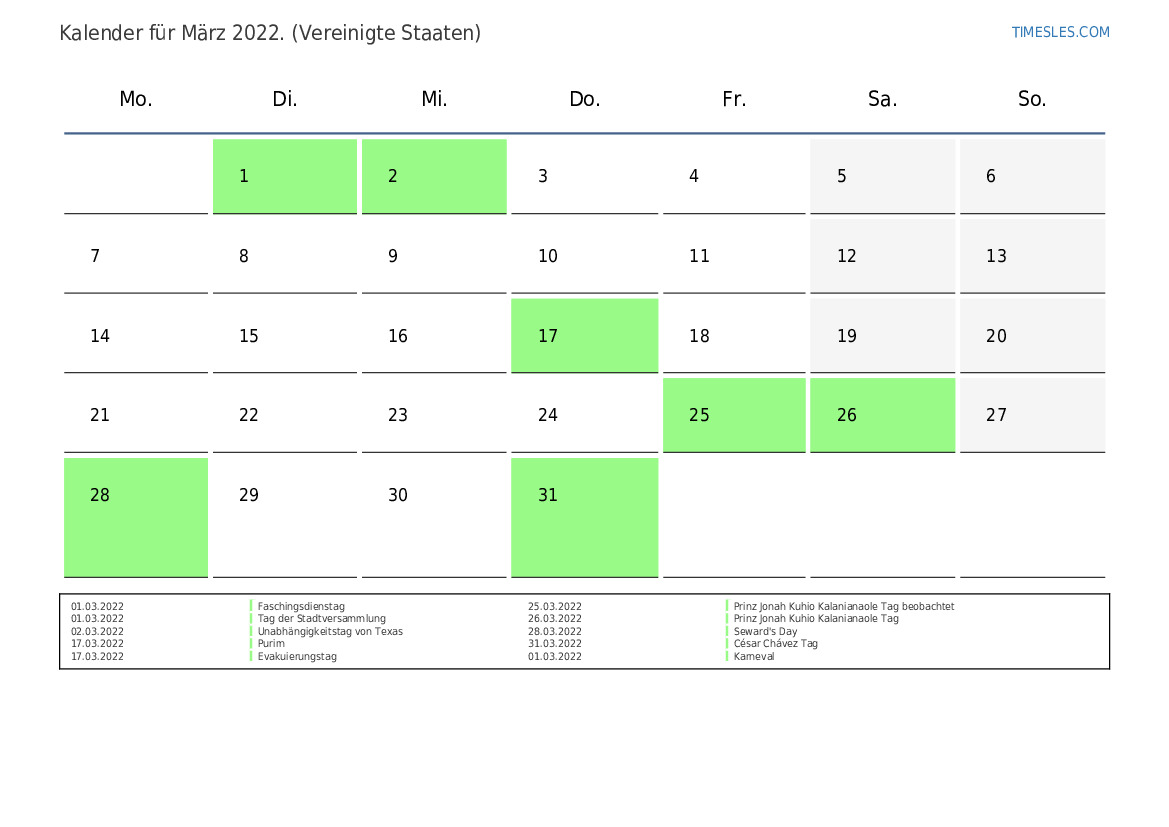Select the 'Faschingsdienstag' holiday entry
This screenshot has width=1169, height=827.
301,606
